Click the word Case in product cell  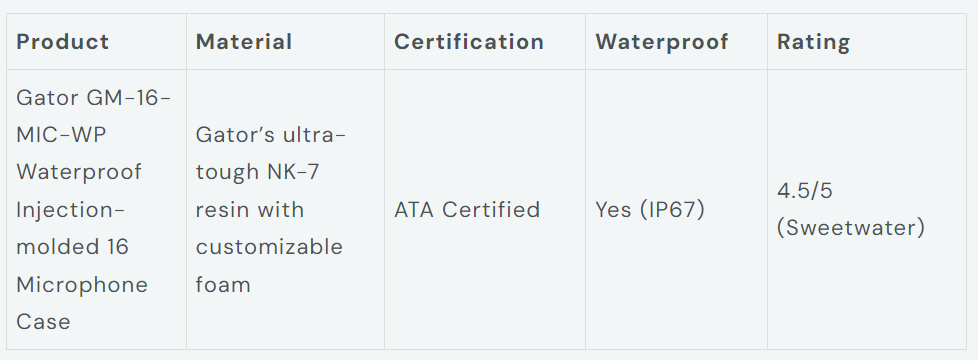[x=43, y=321]
